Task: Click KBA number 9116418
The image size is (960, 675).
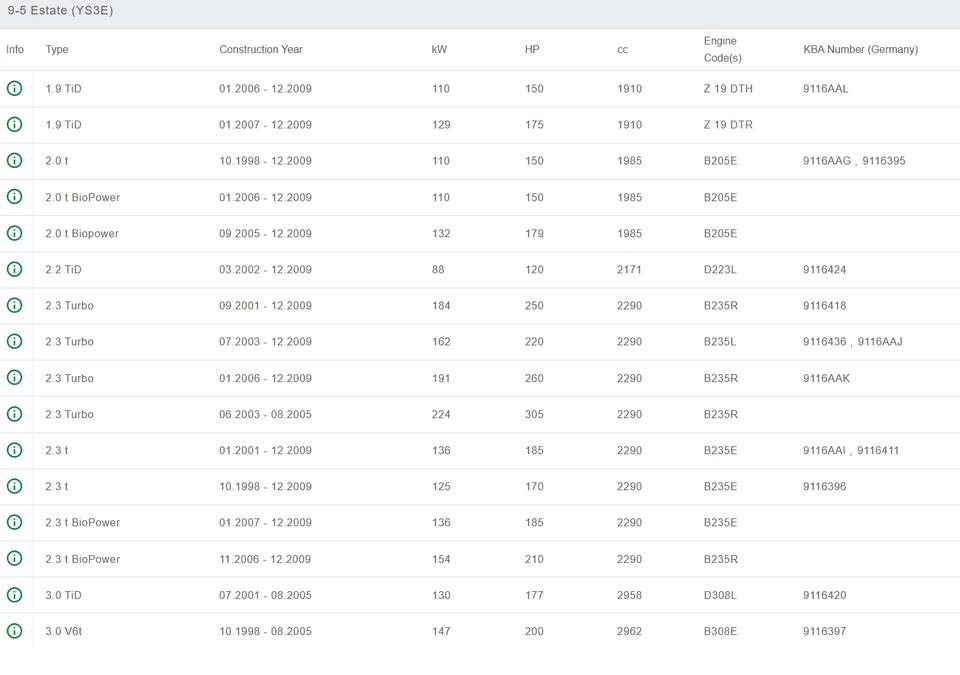Action: [824, 306]
